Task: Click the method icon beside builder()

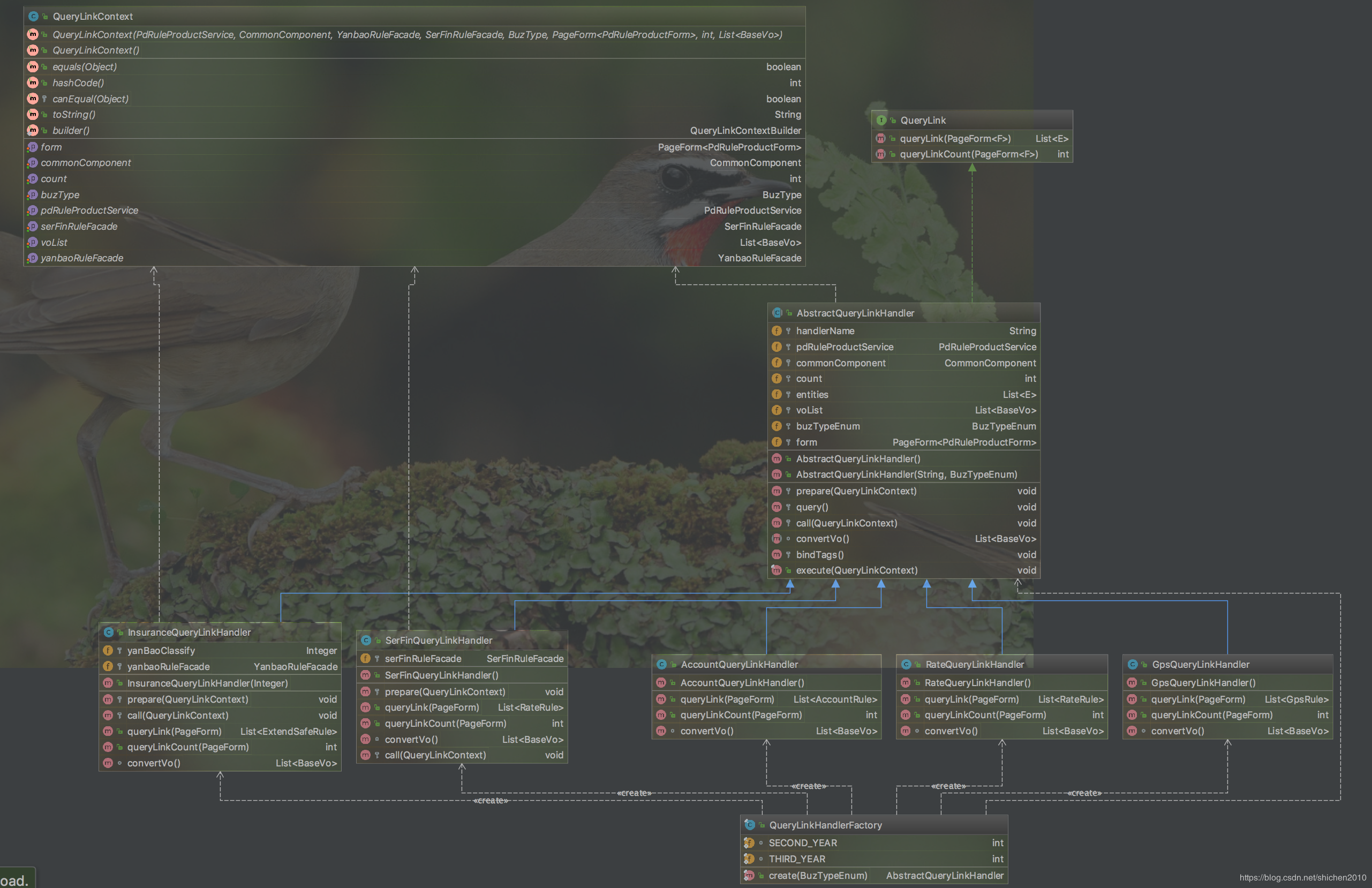Action: [x=33, y=130]
